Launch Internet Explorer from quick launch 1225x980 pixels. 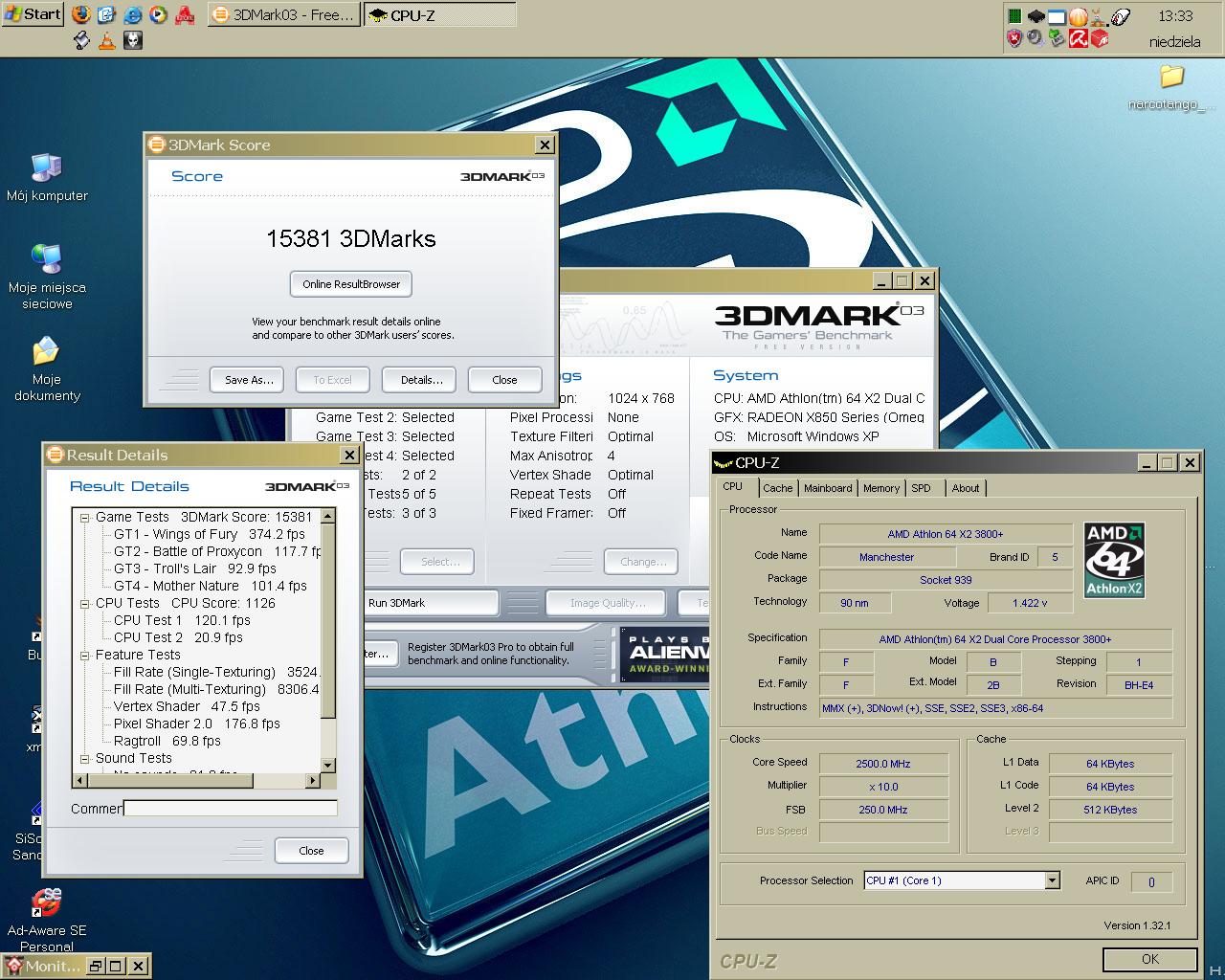click(x=133, y=14)
